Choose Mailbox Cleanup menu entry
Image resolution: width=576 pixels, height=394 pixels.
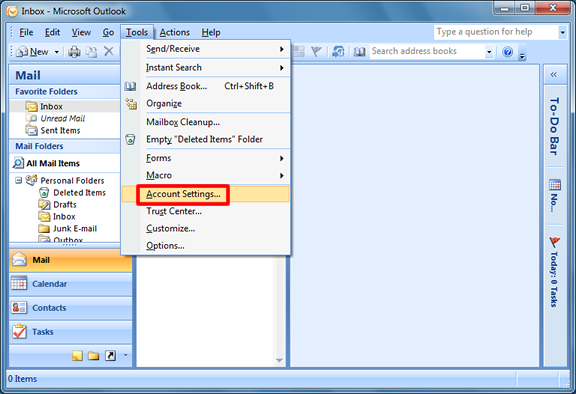coord(206,122)
